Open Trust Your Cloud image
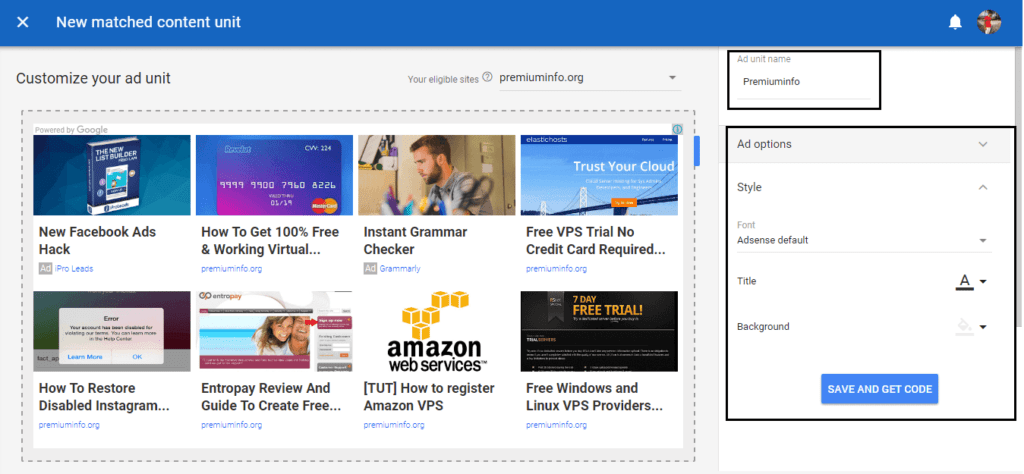The image size is (1024, 474). (x=599, y=175)
